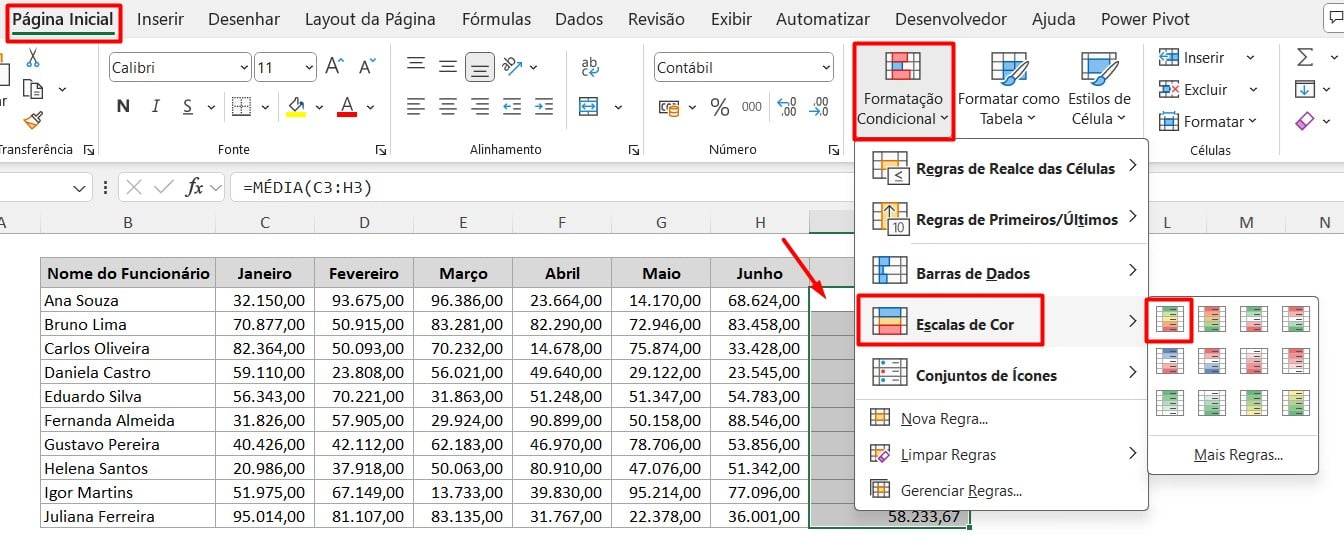Toggle bottom vertical alignment
This screenshot has height=548, width=1344.
coord(481,68)
